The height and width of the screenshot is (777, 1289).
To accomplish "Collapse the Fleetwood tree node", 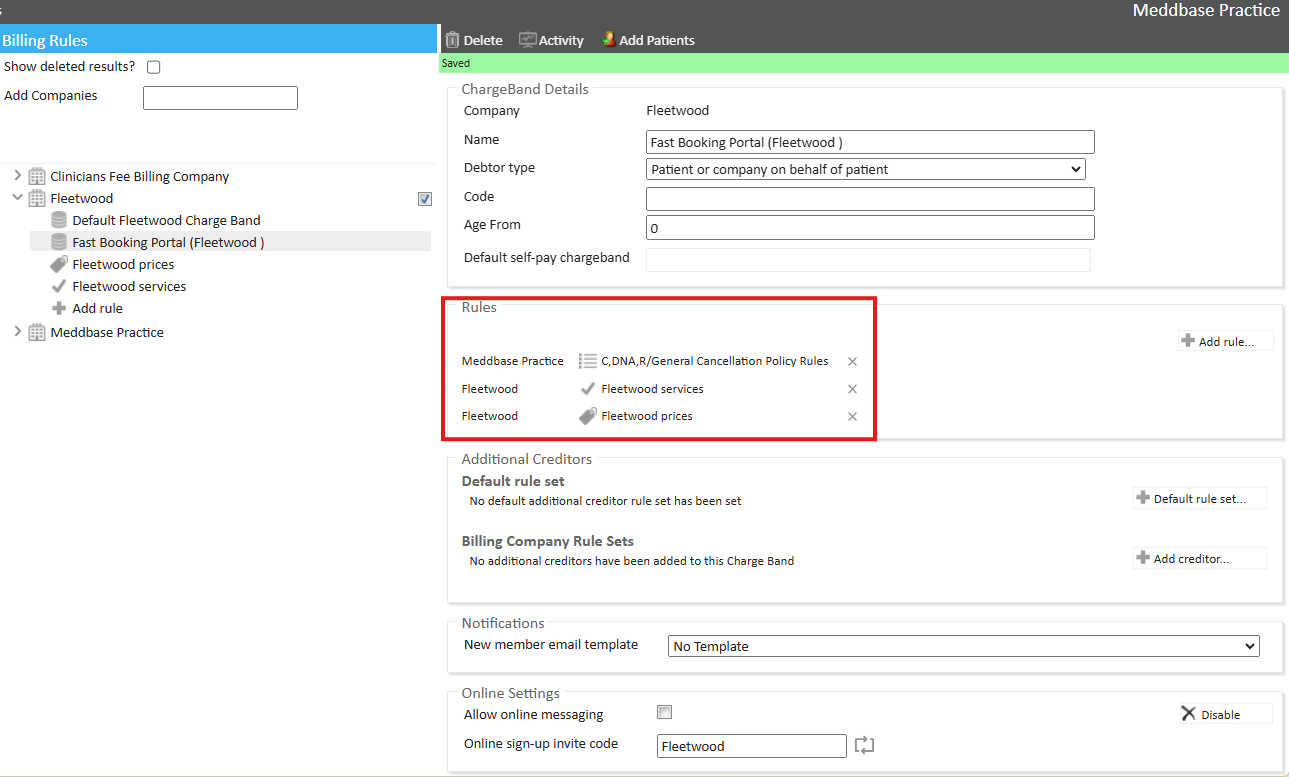I will tap(17, 198).
